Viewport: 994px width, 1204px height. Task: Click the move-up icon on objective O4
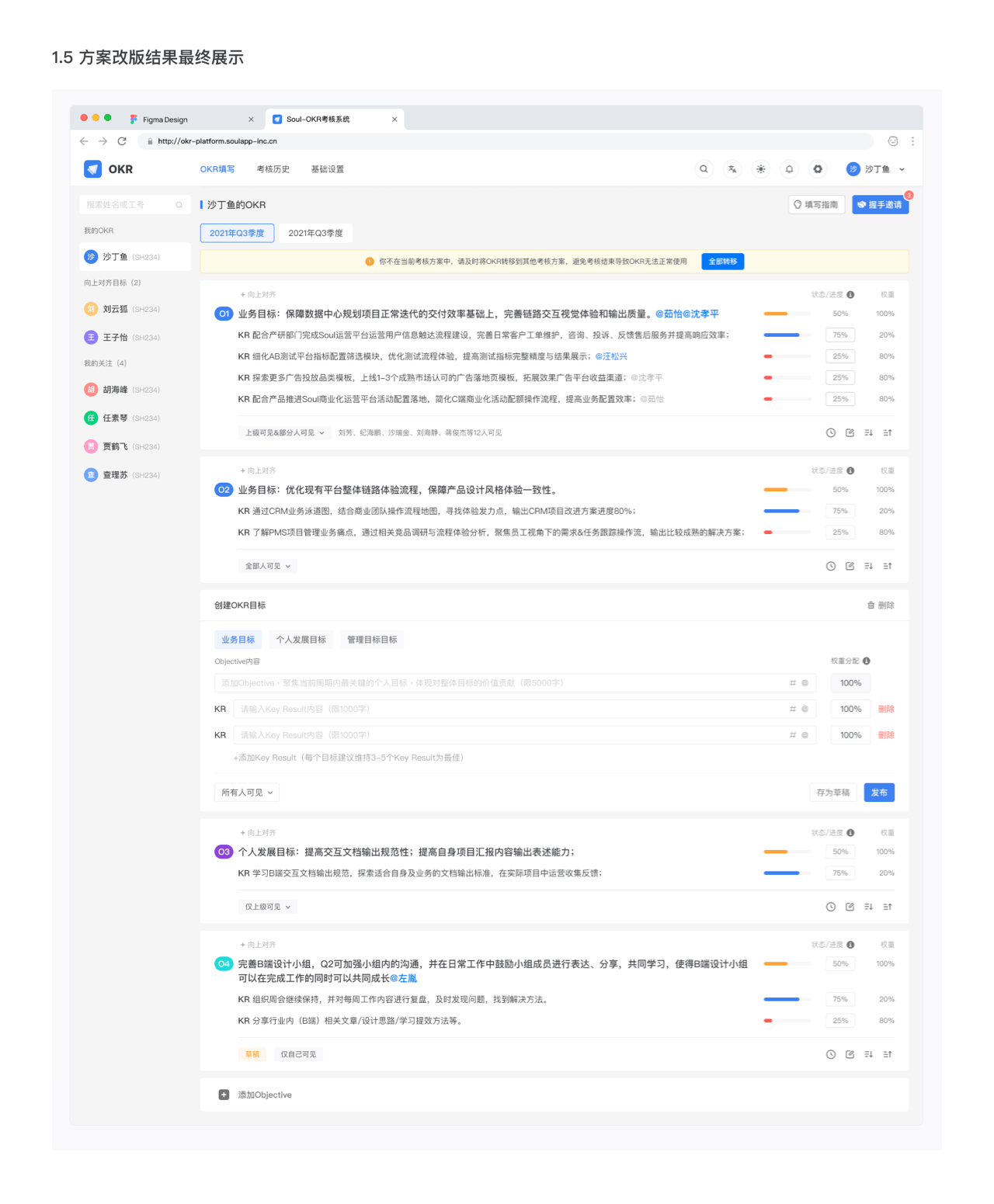[888, 1054]
